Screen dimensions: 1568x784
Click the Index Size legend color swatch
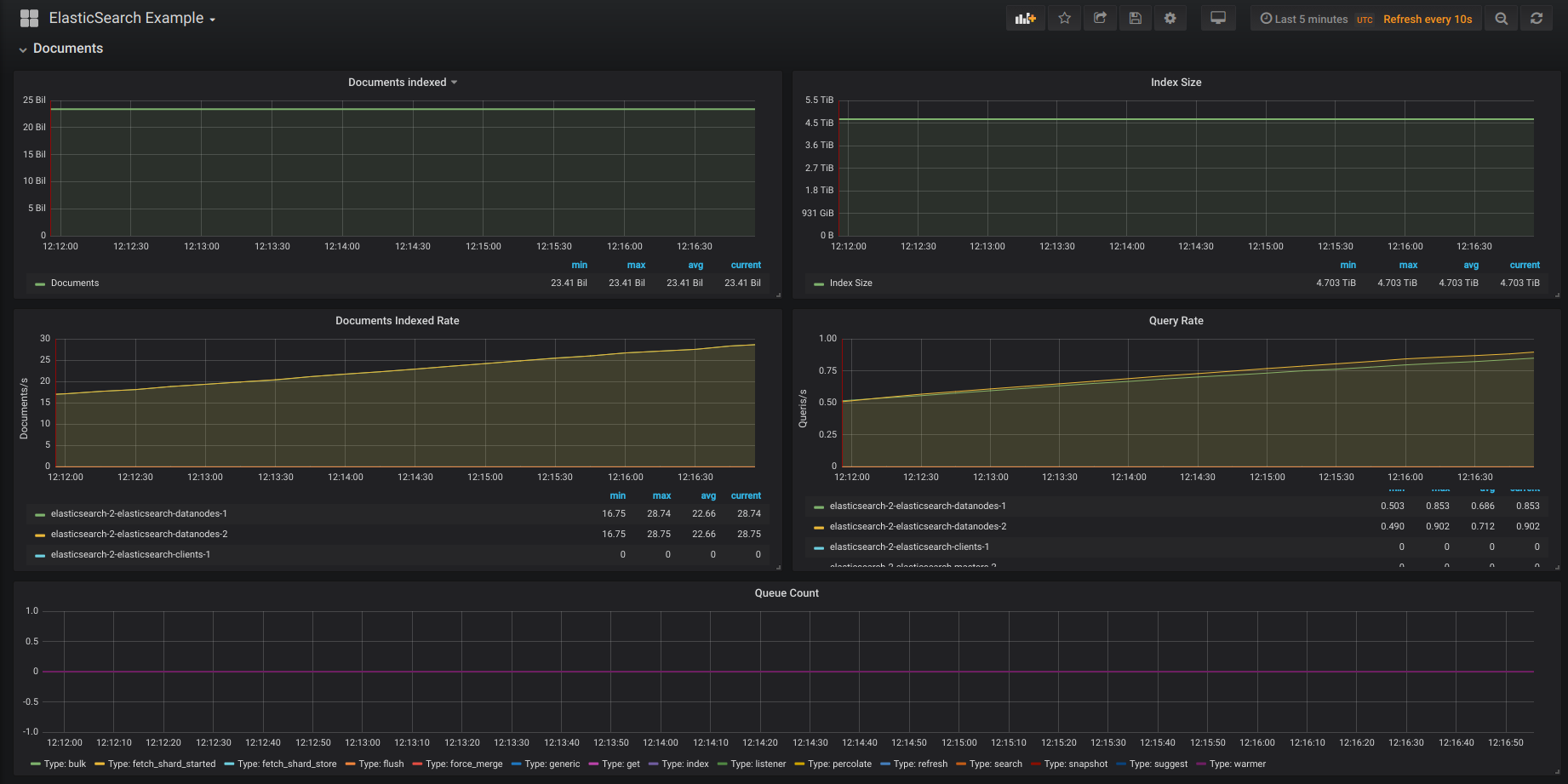pos(819,283)
